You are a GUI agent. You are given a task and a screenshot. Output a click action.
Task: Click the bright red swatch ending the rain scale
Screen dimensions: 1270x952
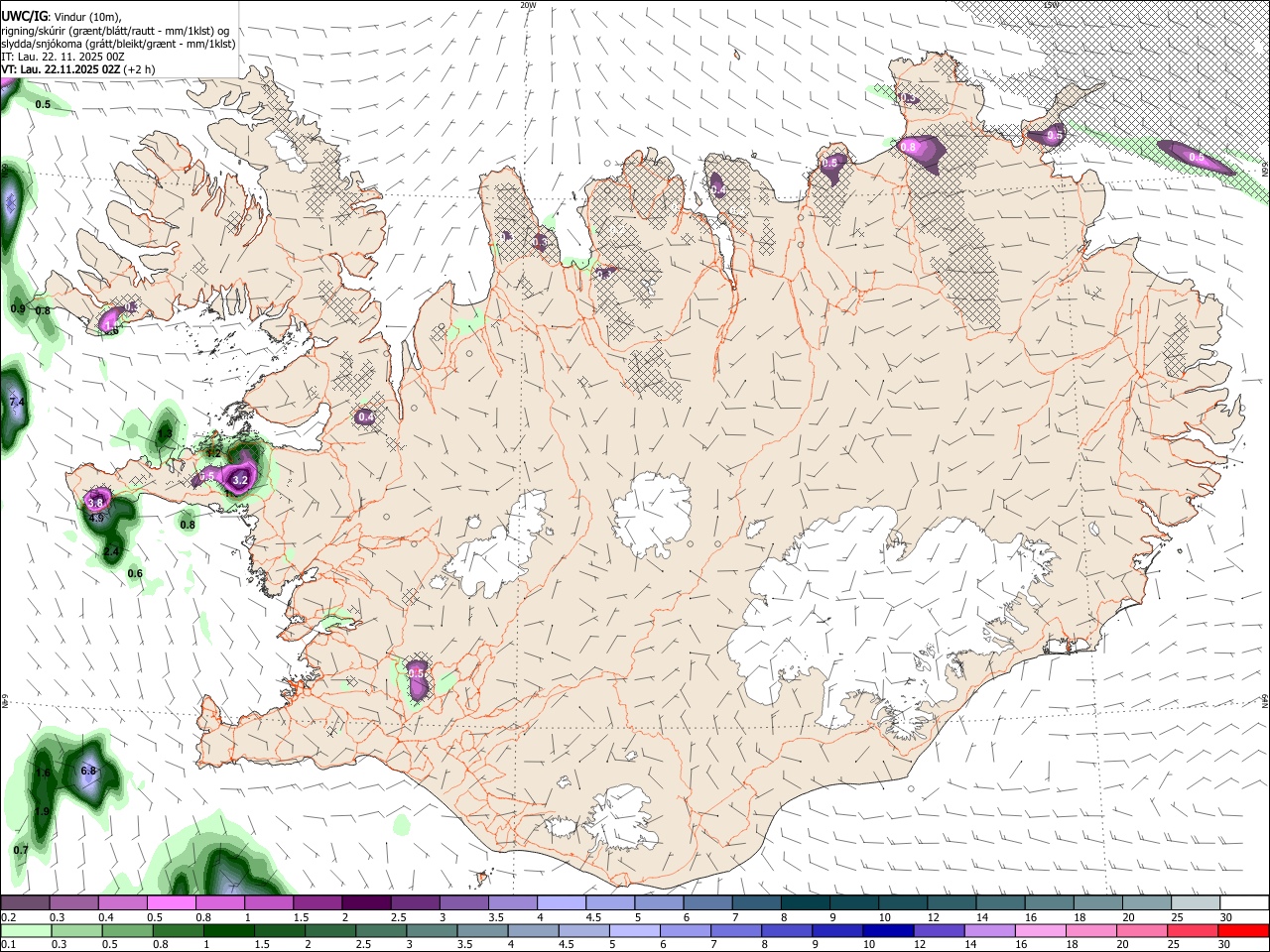(1244, 930)
